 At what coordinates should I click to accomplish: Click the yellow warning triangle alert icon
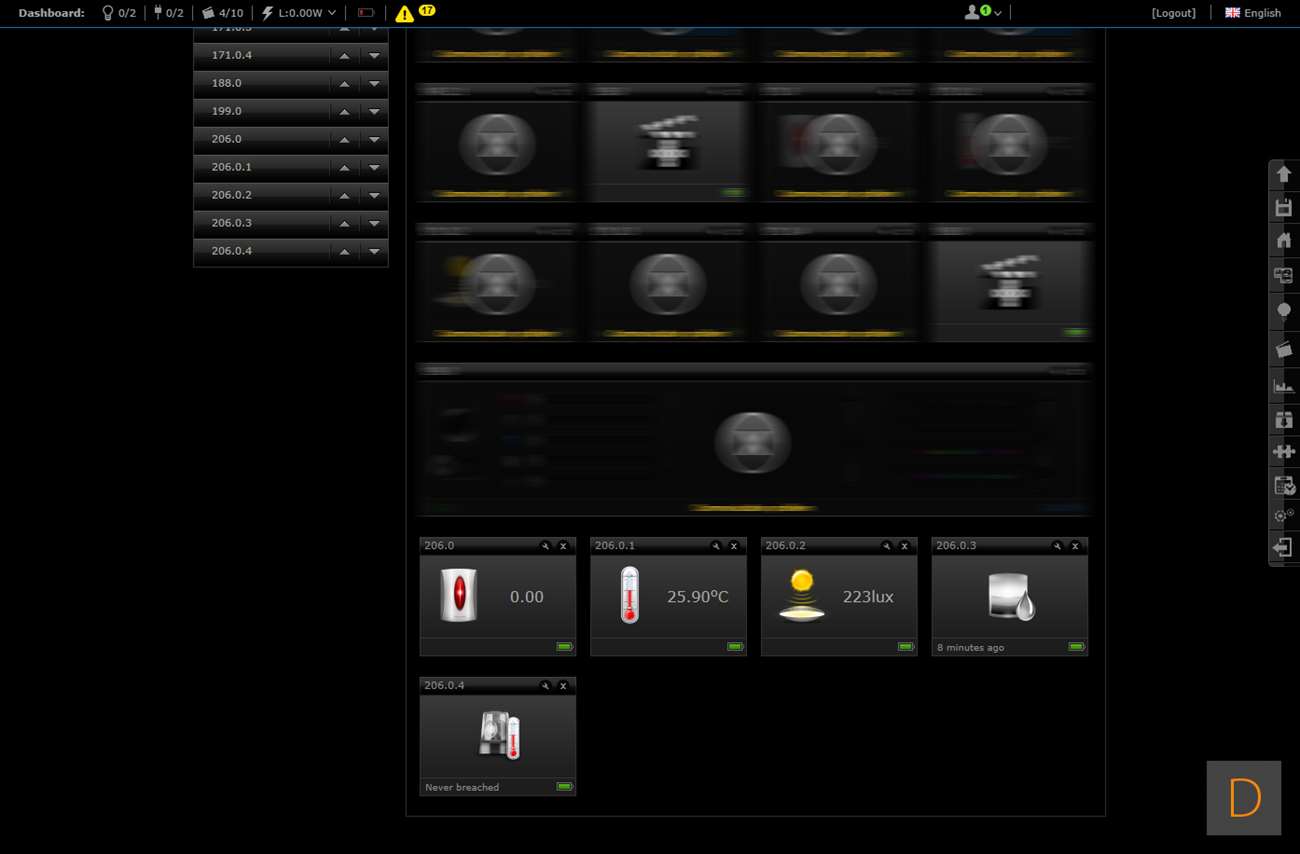[404, 14]
